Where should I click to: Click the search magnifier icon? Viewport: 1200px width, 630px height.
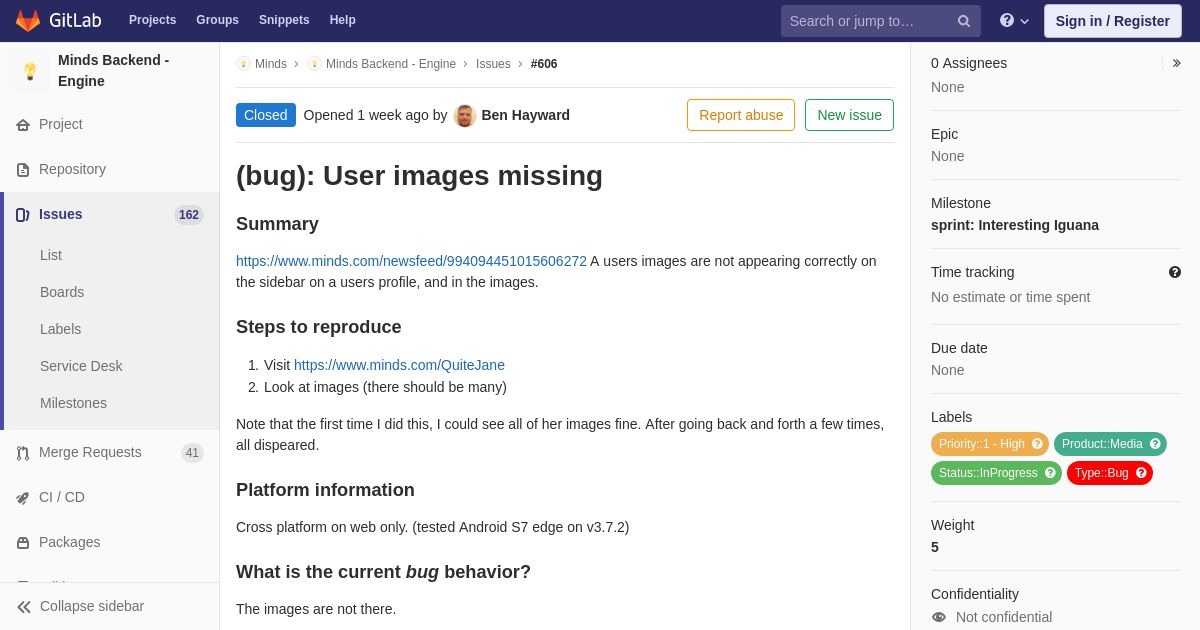point(964,21)
